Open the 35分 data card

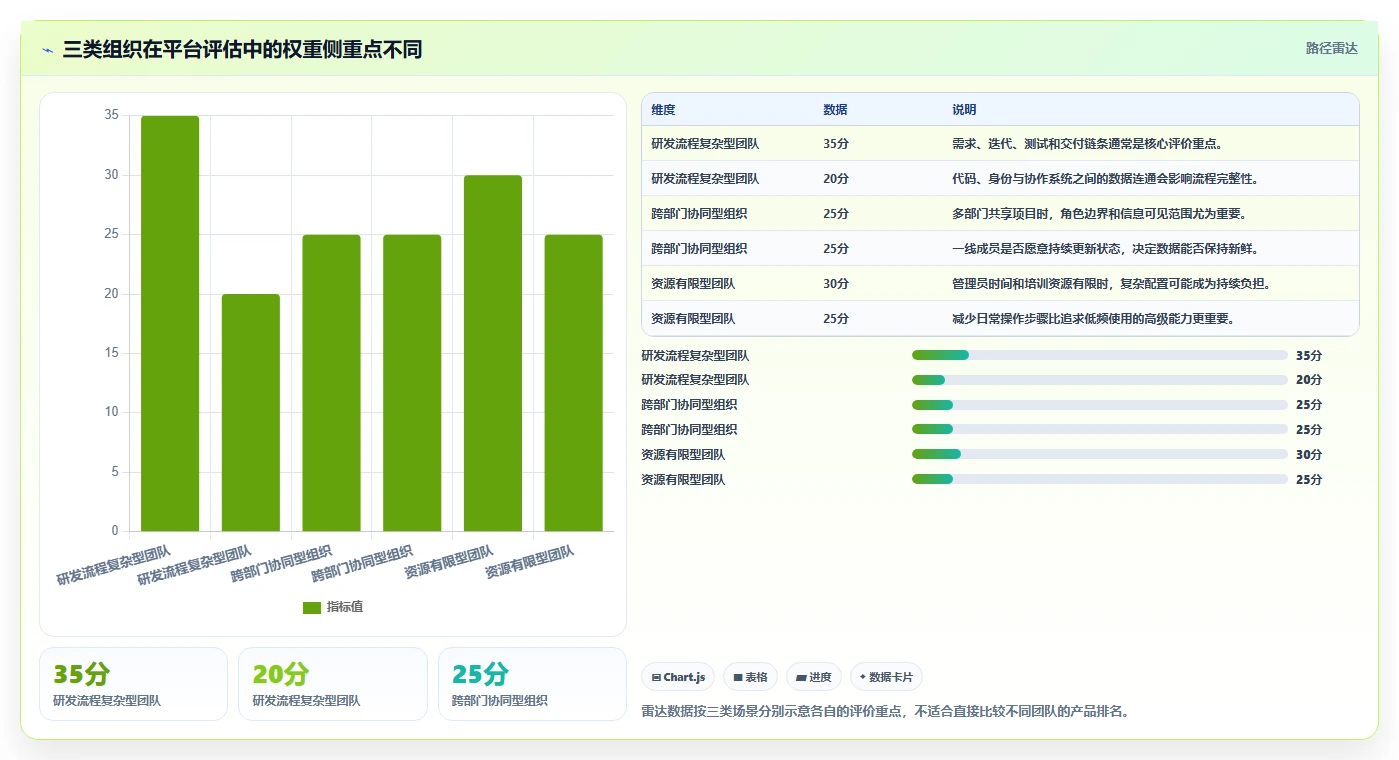[133, 684]
